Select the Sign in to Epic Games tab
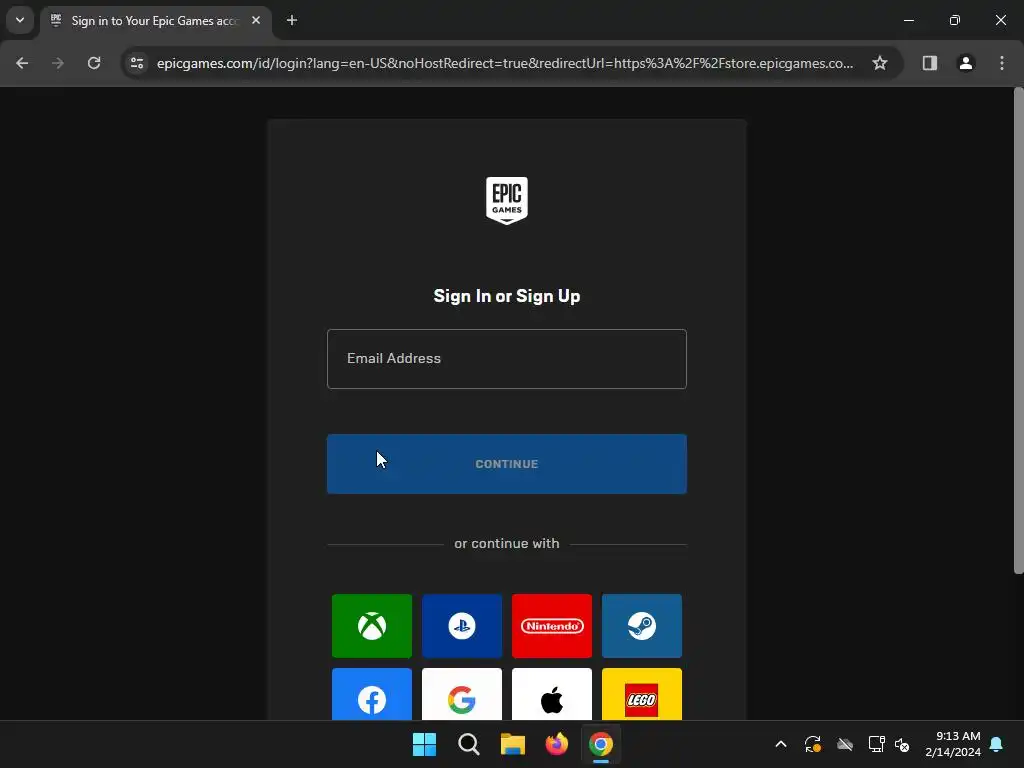1024x768 pixels. point(155,21)
